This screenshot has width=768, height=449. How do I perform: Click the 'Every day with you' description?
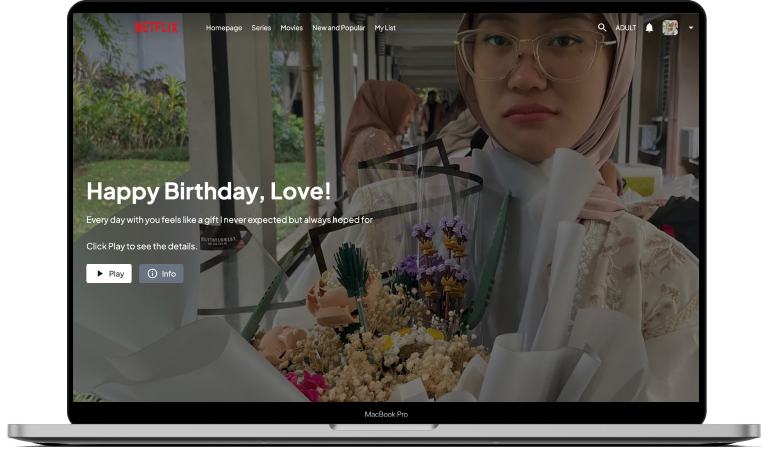click(229, 220)
